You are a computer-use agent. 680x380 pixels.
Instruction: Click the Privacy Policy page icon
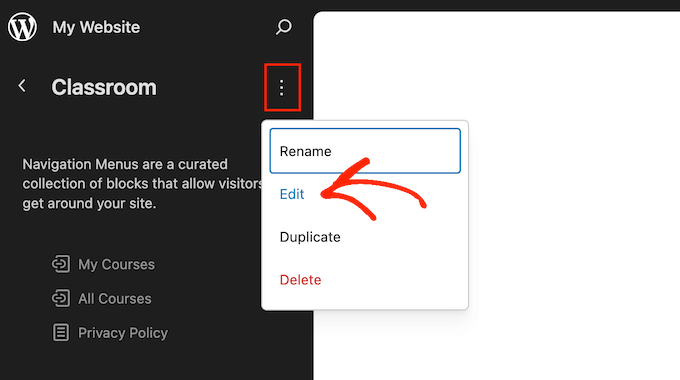(61, 333)
